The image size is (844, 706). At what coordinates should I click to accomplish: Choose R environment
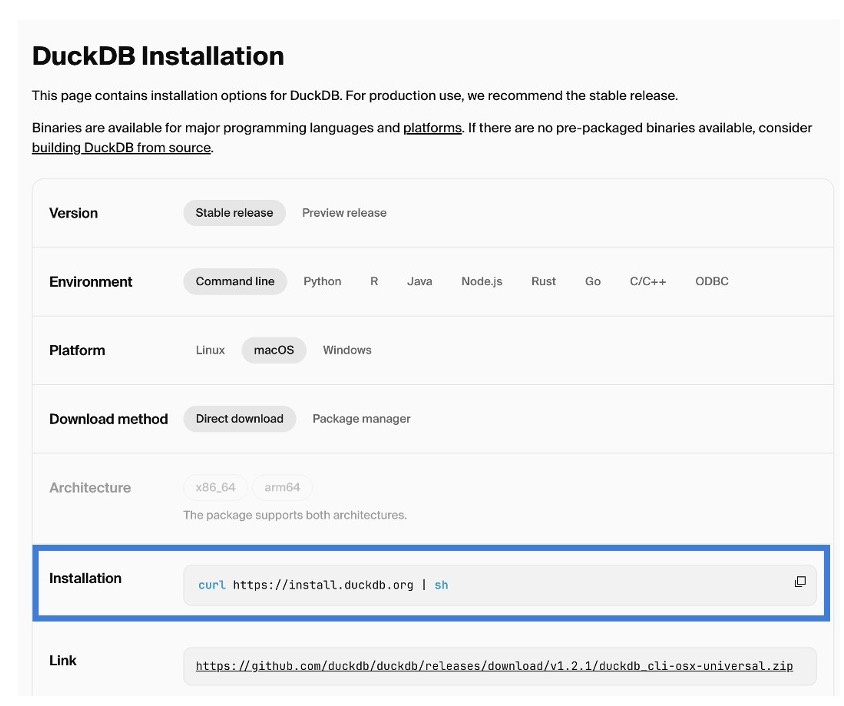pos(374,281)
